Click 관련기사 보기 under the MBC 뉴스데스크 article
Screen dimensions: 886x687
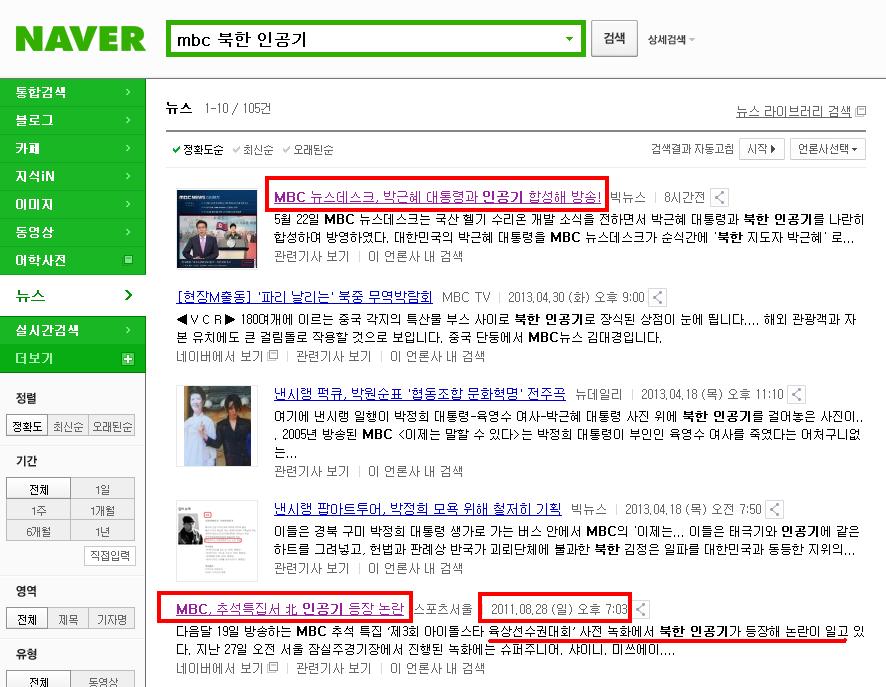[x=311, y=256]
